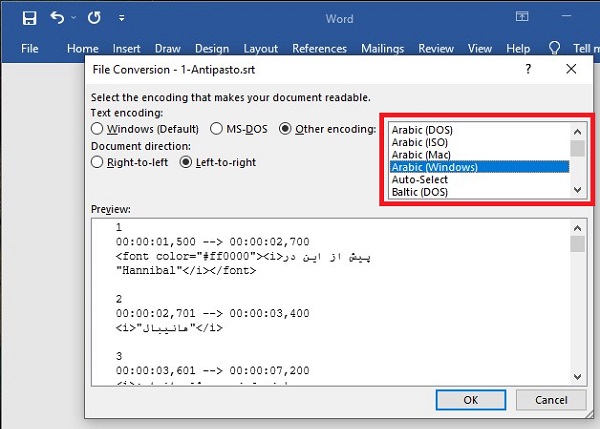Open the Insert ribbon tab
Screen dimensions: 600x429
point(126,49)
